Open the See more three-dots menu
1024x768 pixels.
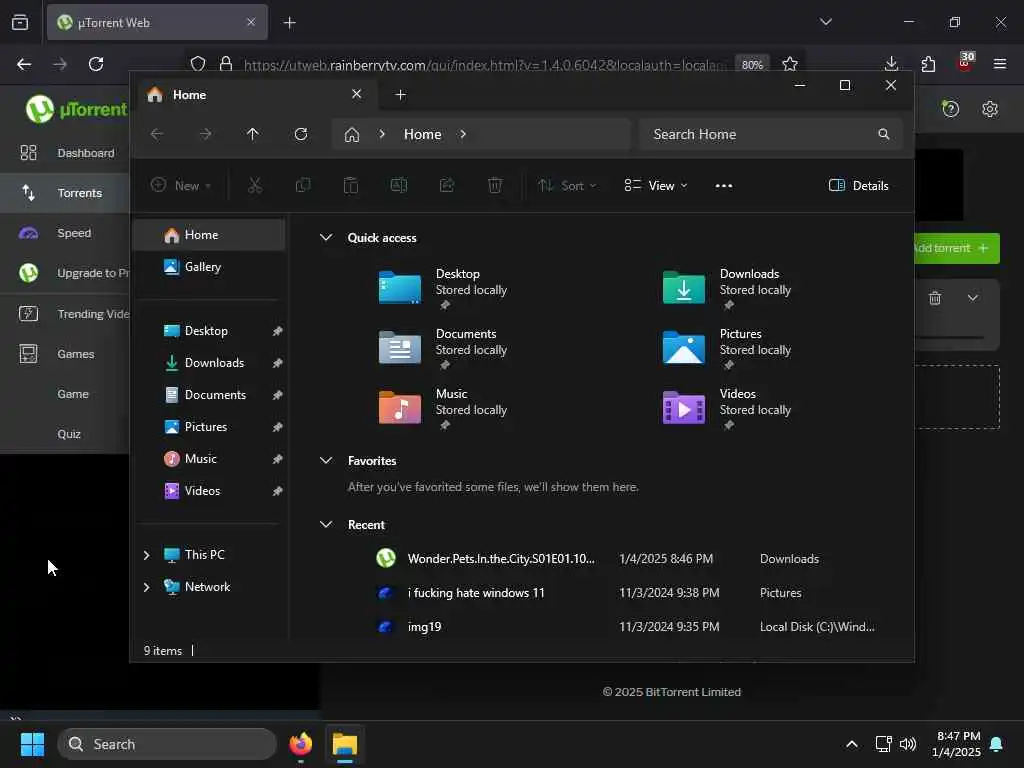click(724, 185)
